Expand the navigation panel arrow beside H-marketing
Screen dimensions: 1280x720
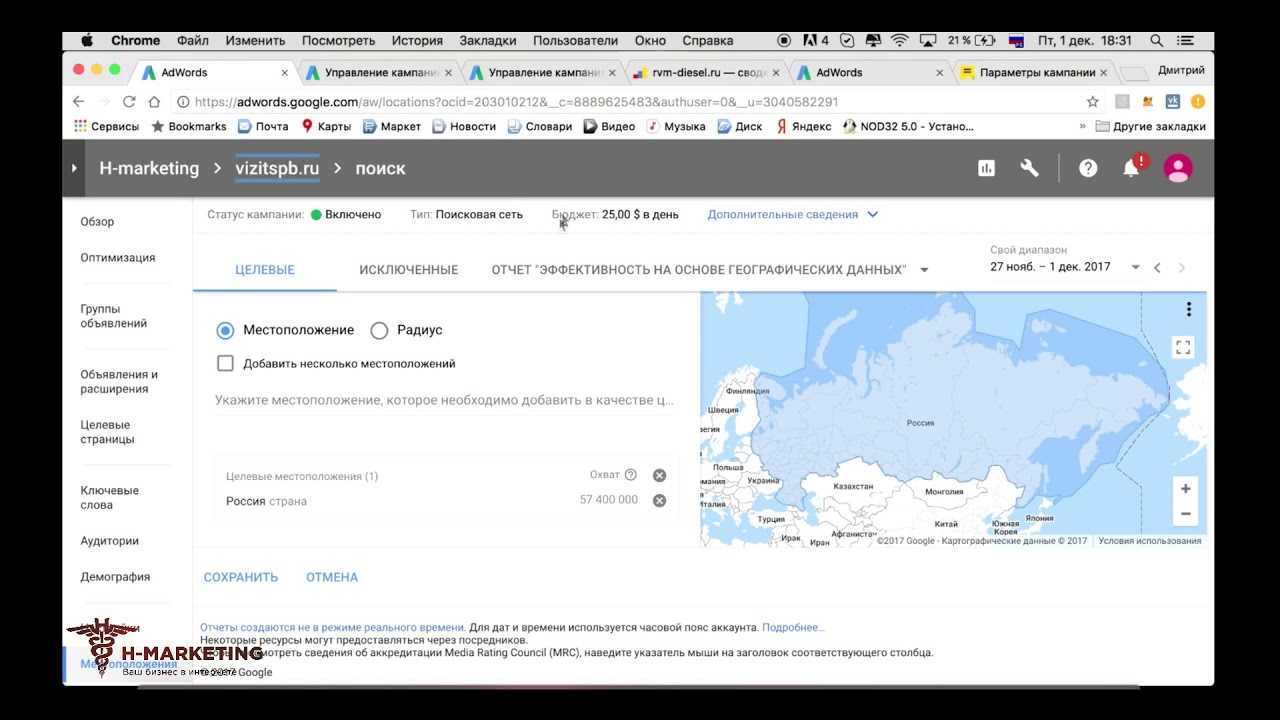74,168
